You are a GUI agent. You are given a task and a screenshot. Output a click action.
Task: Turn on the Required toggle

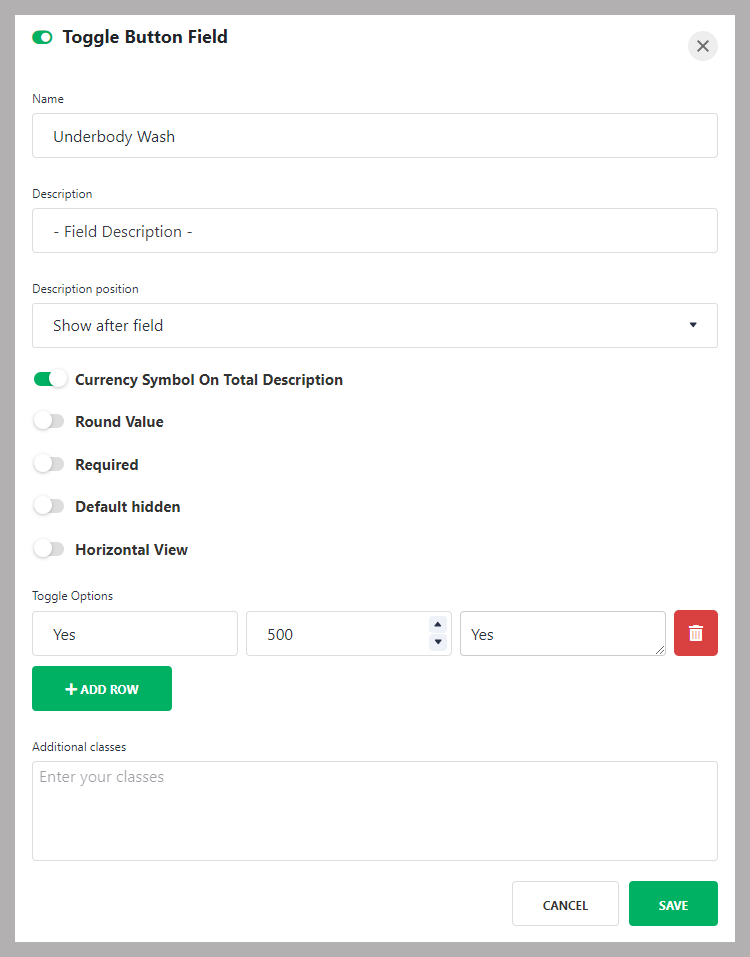pyautogui.click(x=49, y=465)
